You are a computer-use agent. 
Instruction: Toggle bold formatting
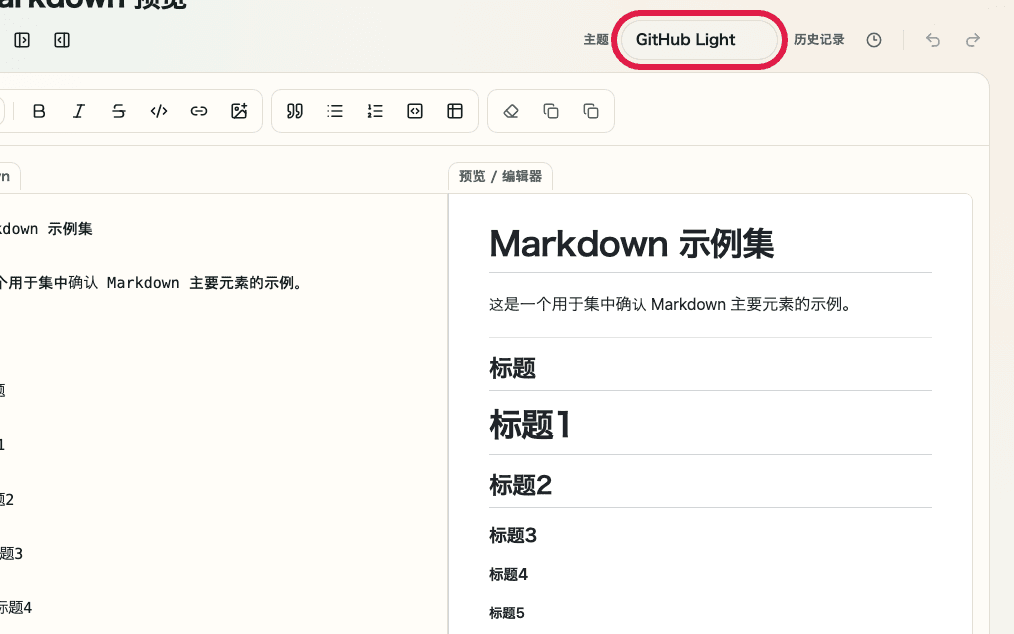tap(39, 111)
